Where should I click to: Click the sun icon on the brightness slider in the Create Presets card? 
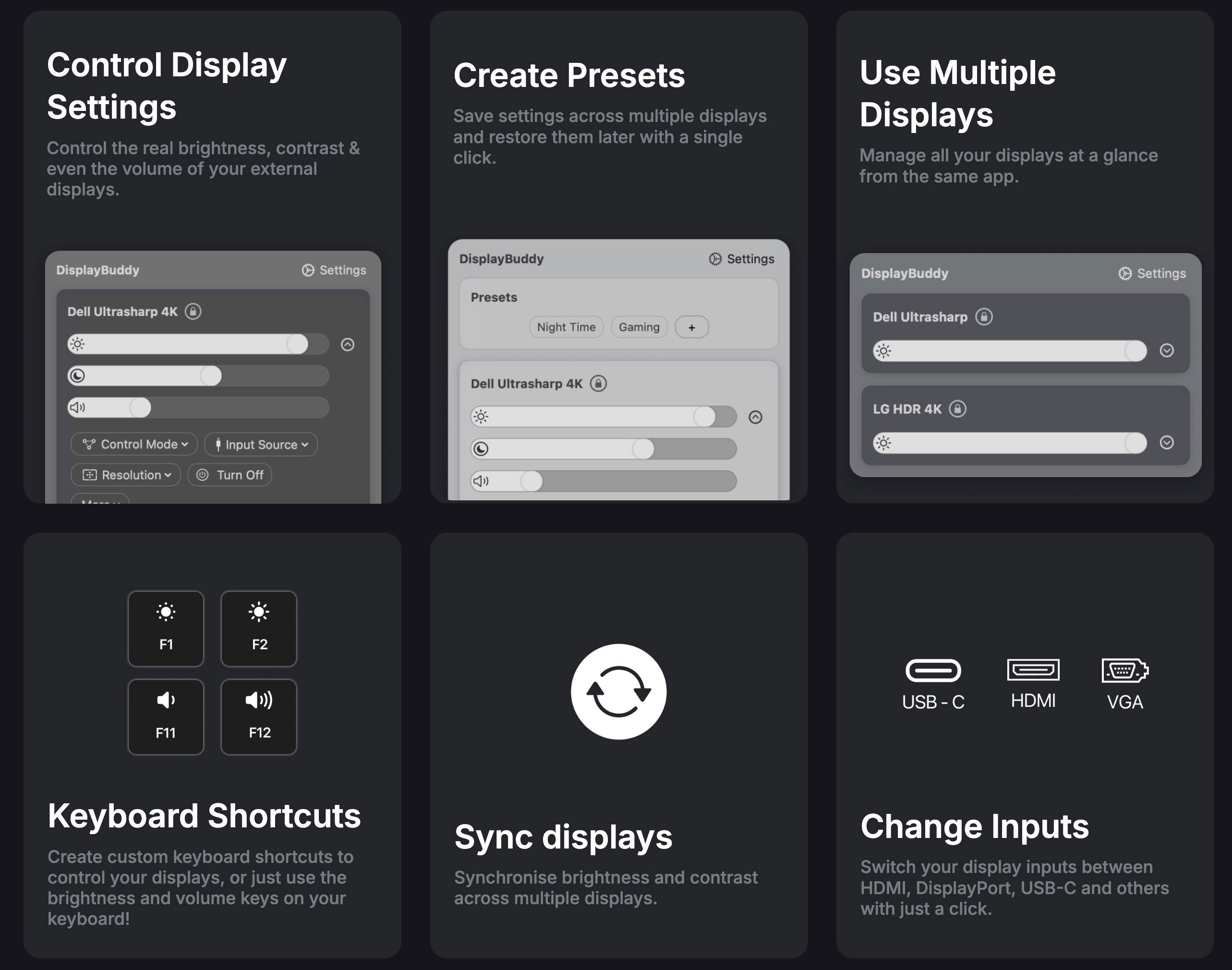pyautogui.click(x=481, y=417)
